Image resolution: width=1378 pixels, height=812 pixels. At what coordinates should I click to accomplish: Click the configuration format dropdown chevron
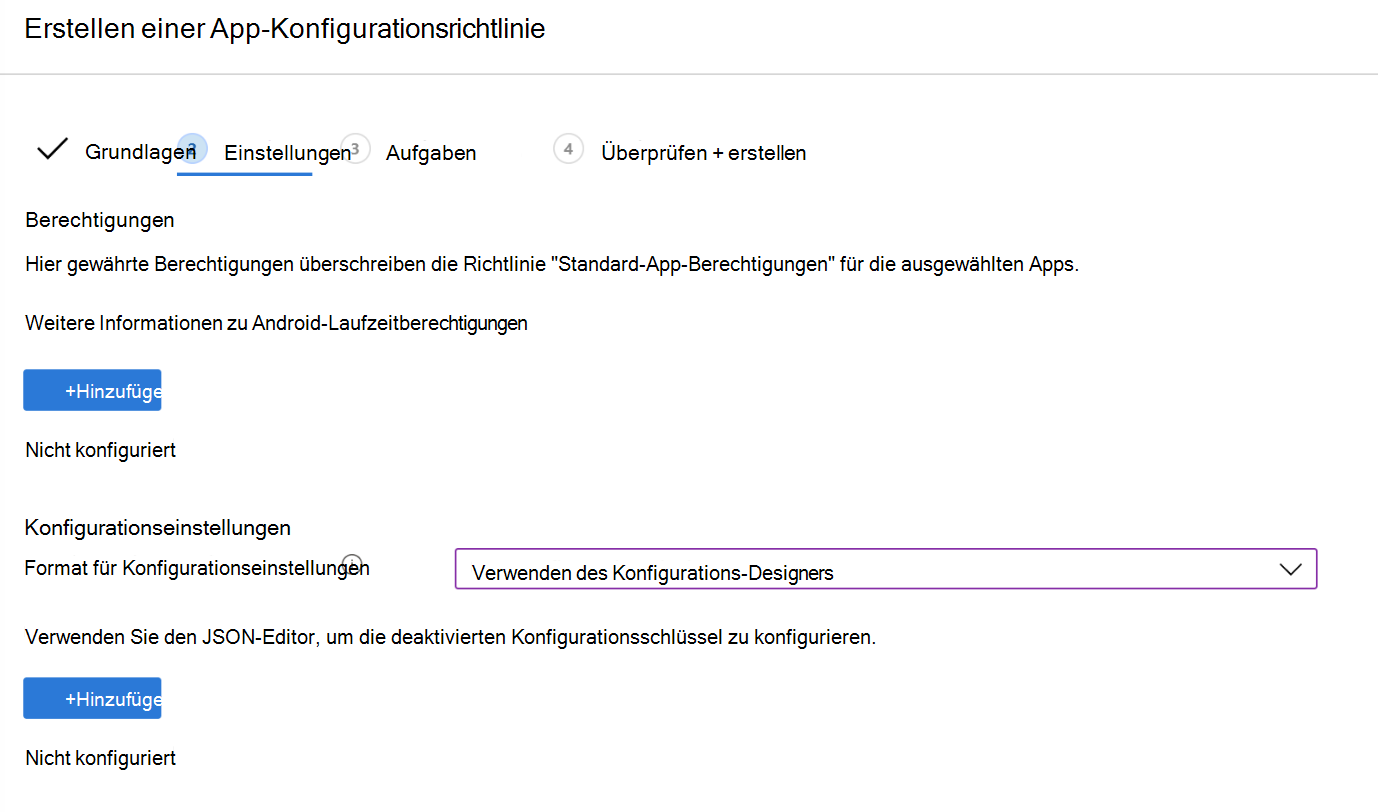click(1291, 568)
